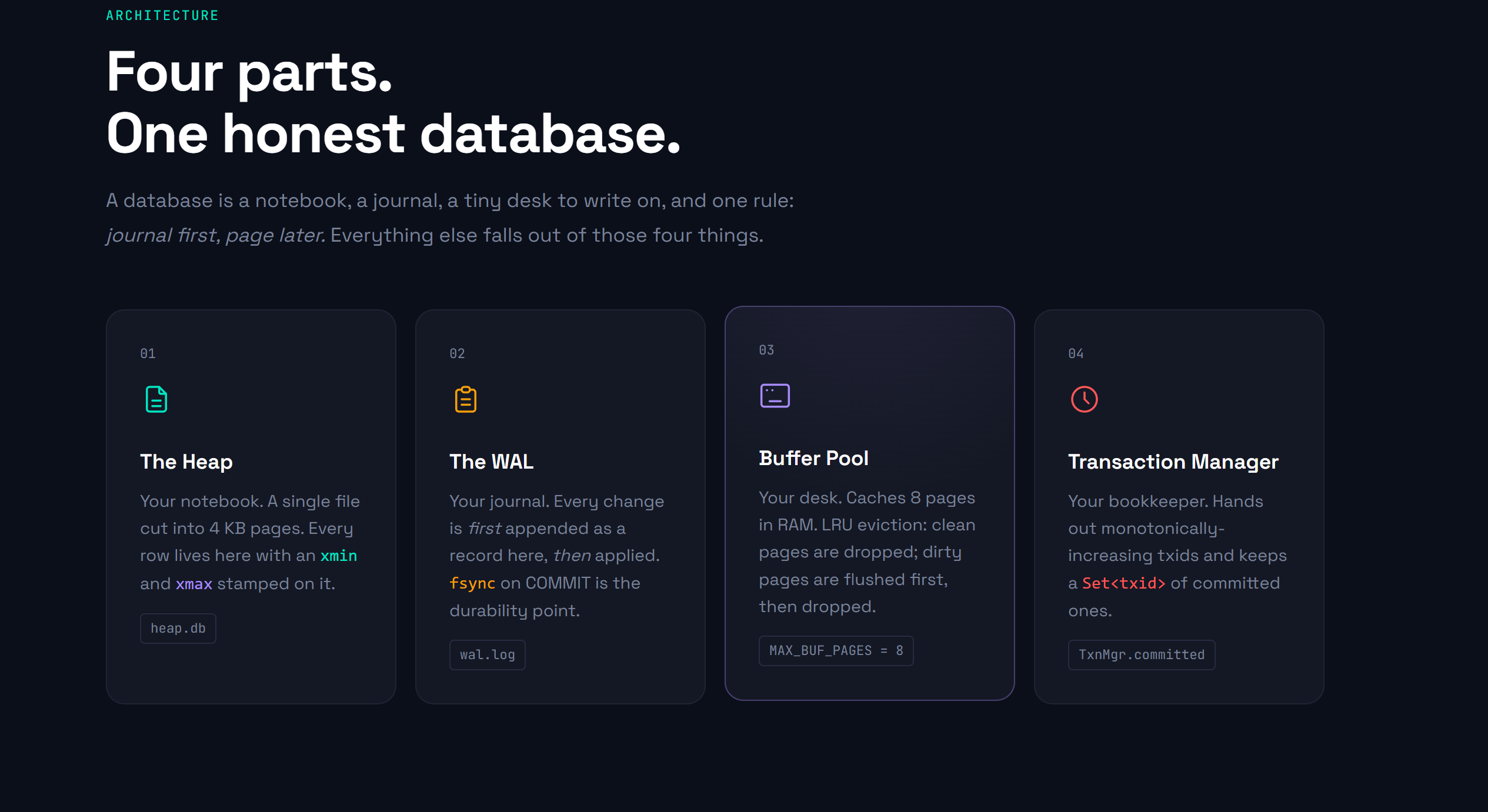Click the 02 card number
Screen dimensions: 1488x812
[x=458, y=354]
